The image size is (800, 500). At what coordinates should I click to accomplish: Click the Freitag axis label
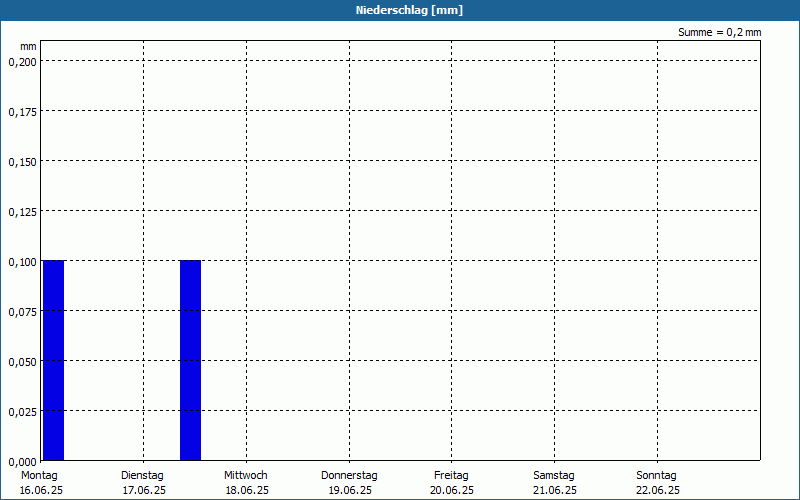click(451, 475)
